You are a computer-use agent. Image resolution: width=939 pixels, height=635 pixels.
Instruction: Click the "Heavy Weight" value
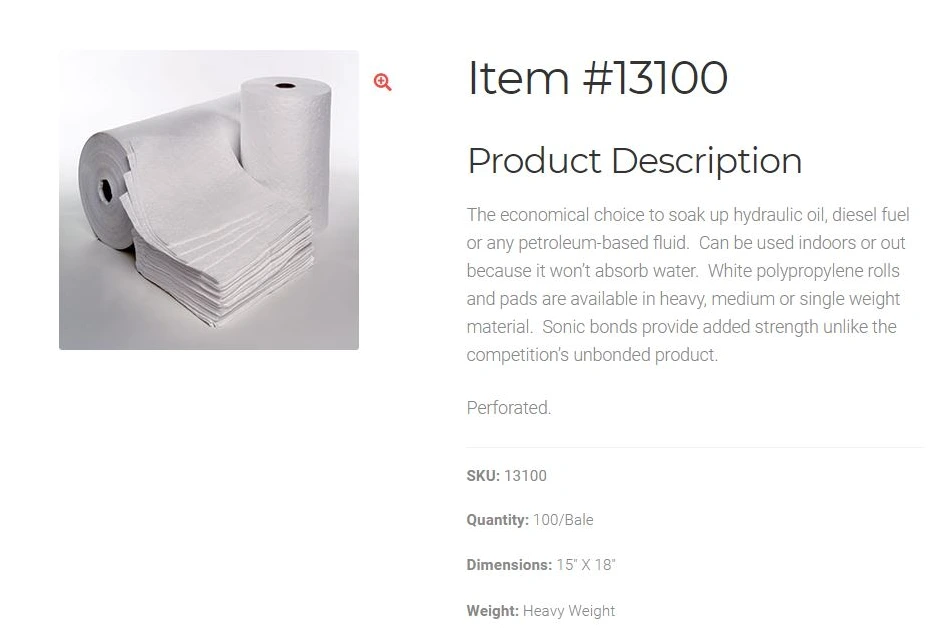pos(569,611)
